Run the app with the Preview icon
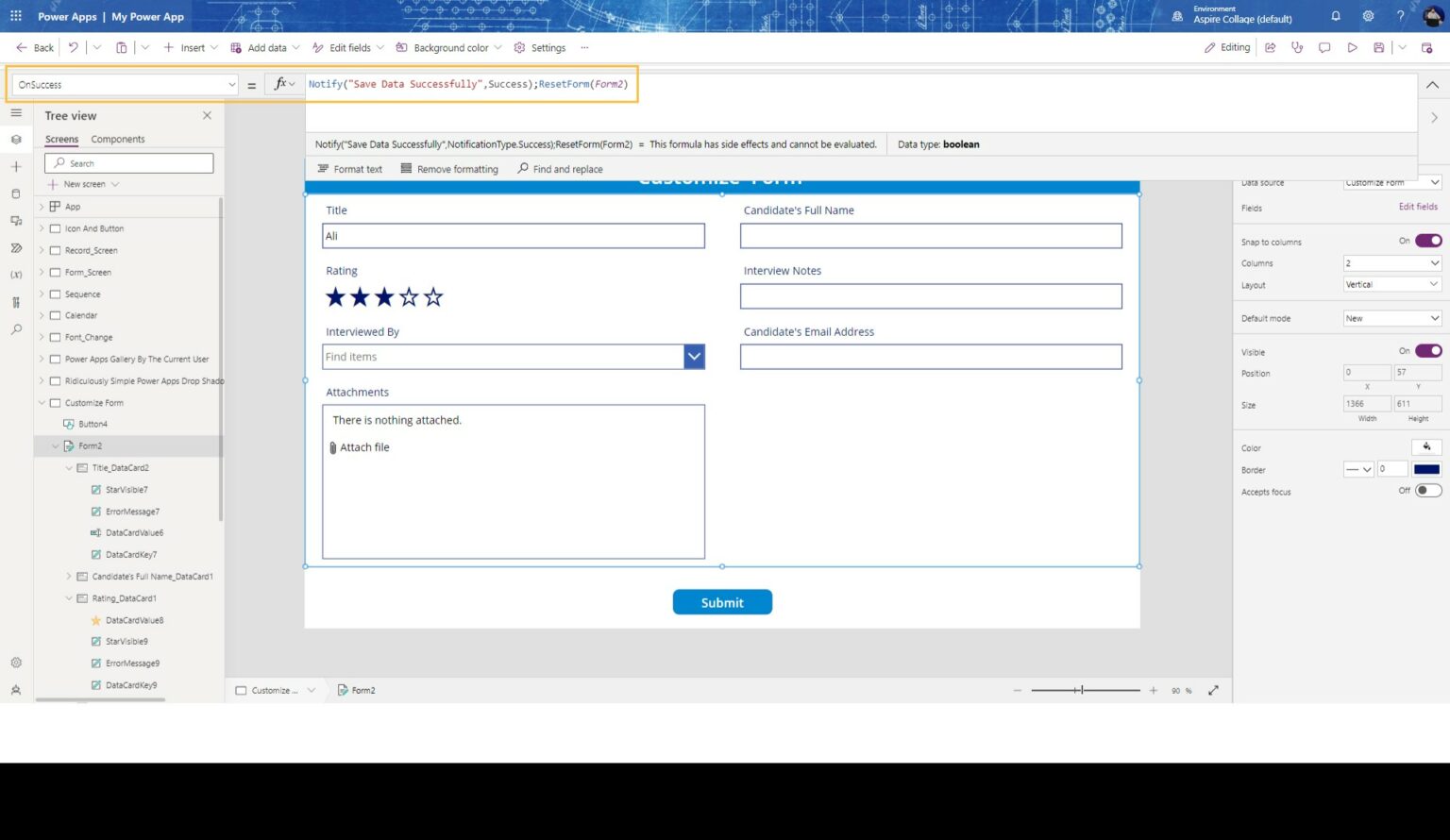The image size is (1450, 840). [1352, 47]
